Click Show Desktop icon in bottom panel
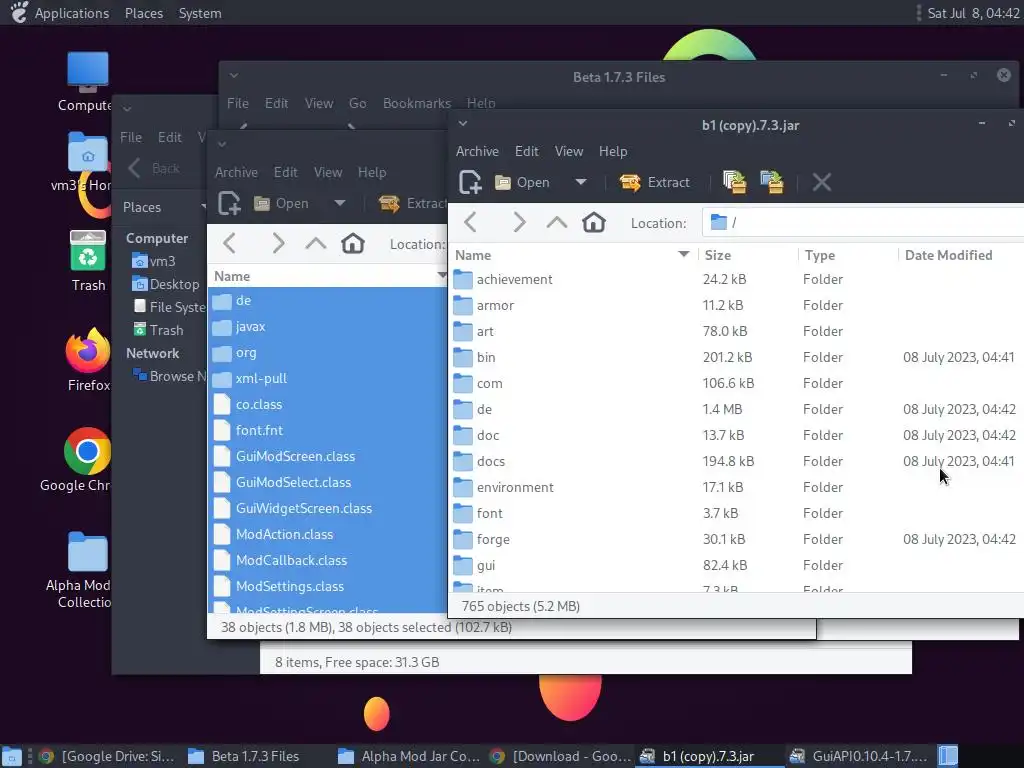This screenshot has width=1024, height=768. click(12, 756)
